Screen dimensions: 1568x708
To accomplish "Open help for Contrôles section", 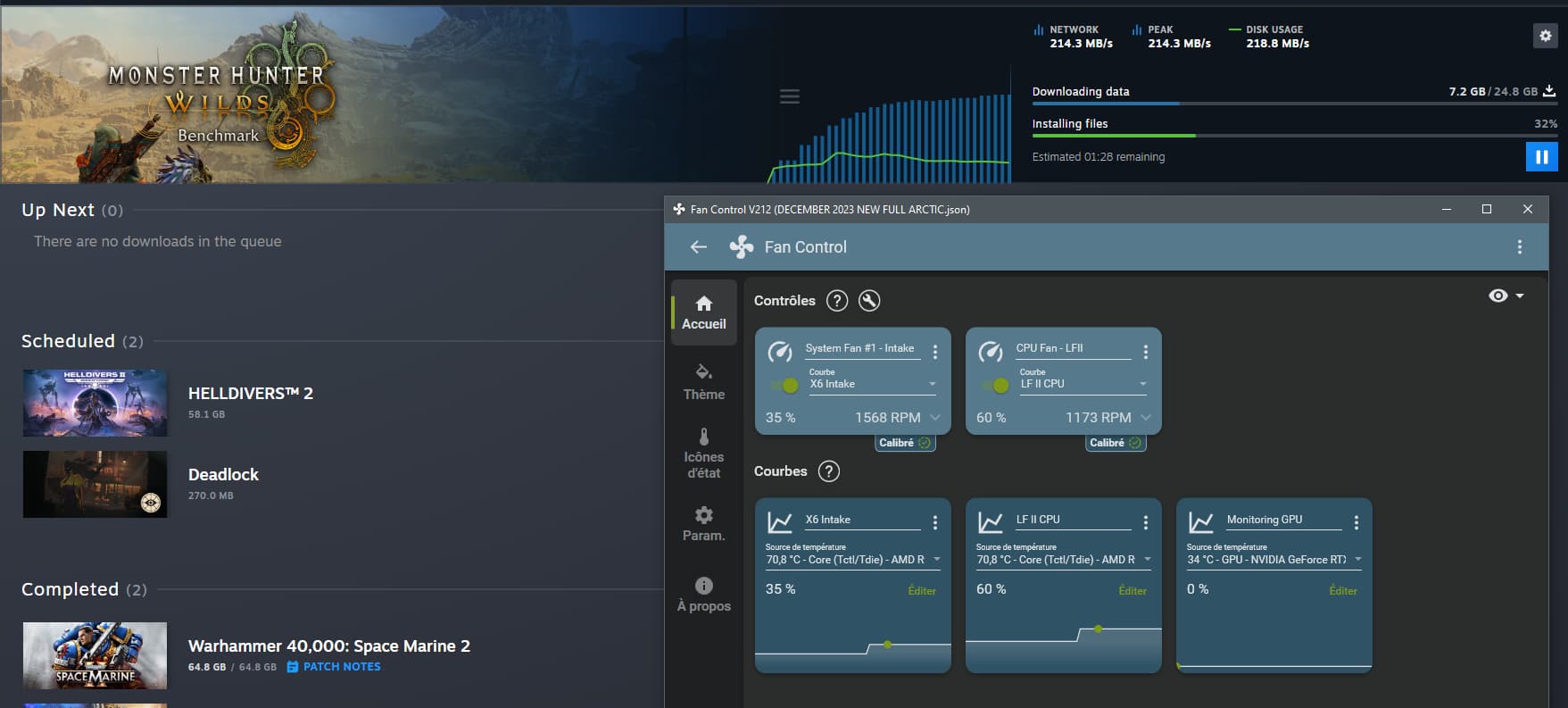I will click(837, 301).
